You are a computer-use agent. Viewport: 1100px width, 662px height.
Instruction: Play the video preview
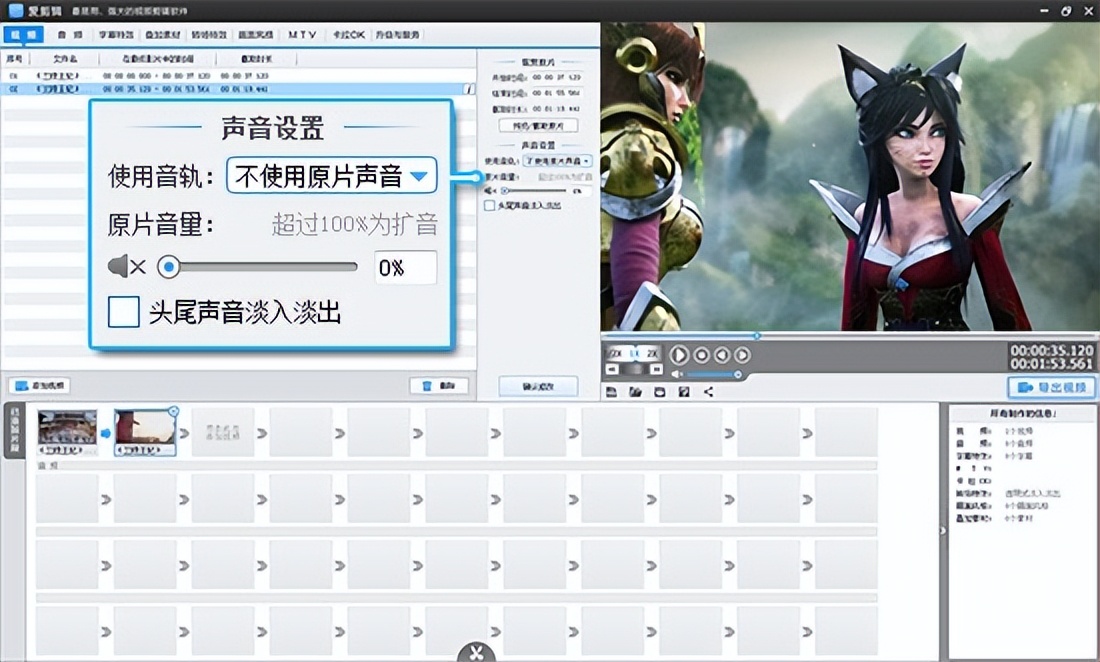point(678,355)
